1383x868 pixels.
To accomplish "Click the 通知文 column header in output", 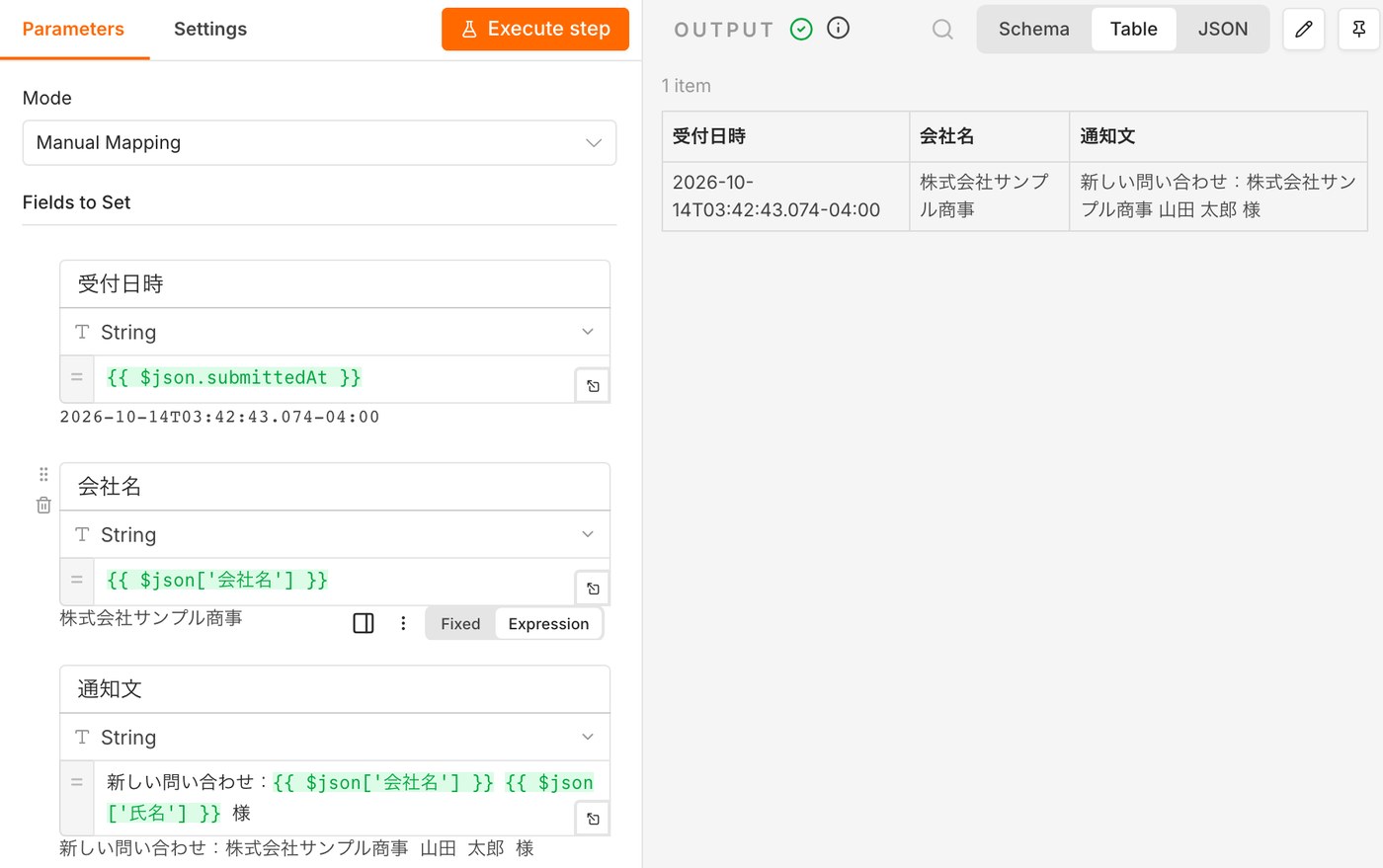I will click(1218, 136).
